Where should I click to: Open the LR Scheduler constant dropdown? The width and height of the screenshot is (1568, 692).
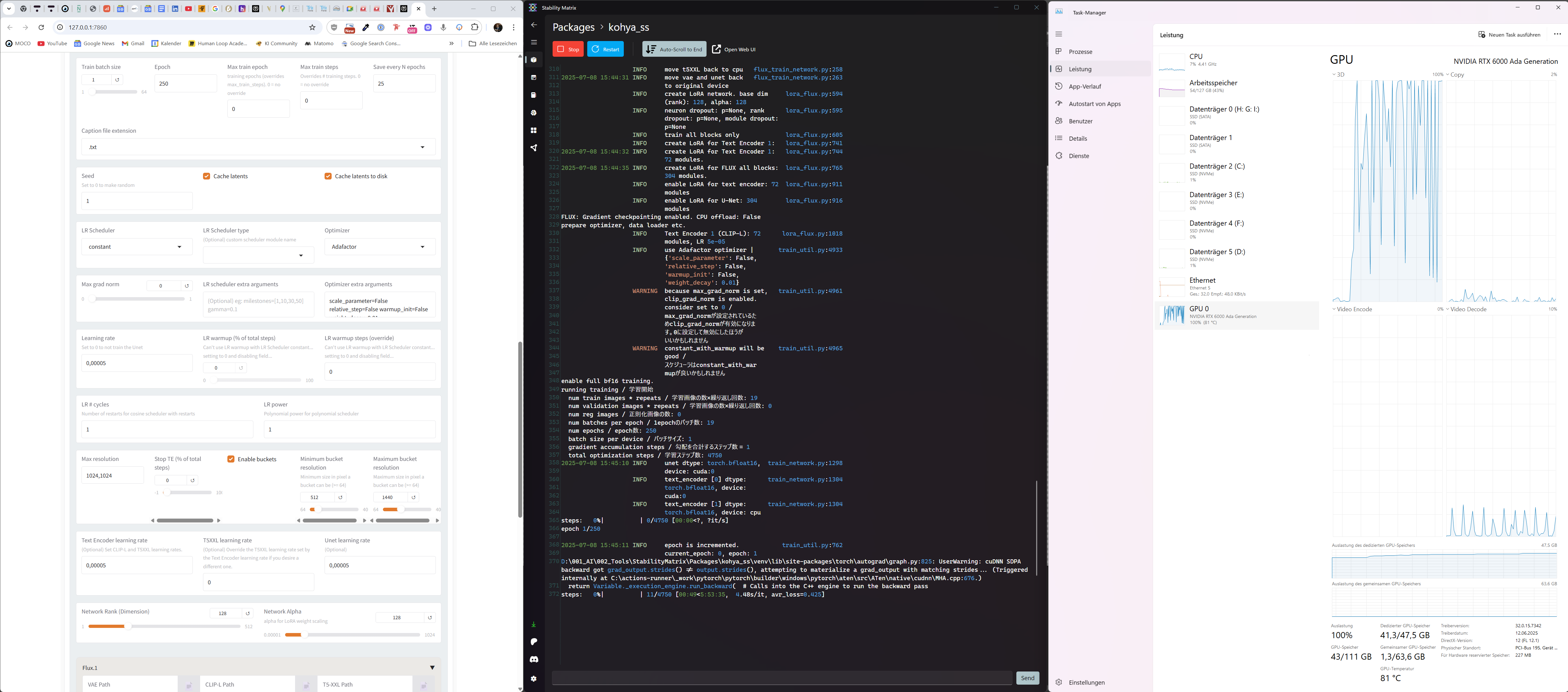pyautogui.click(x=136, y=247)
